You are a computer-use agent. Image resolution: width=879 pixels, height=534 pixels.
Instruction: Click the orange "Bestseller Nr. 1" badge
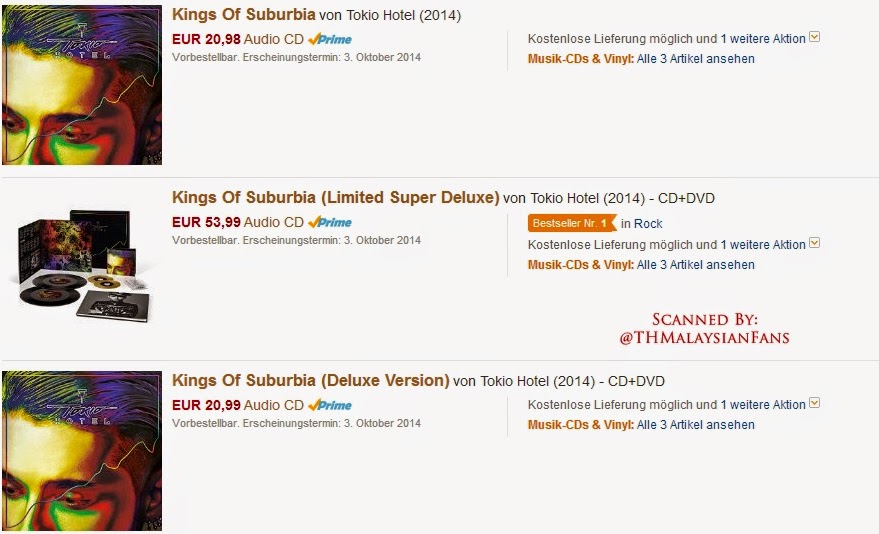[569, 224]
